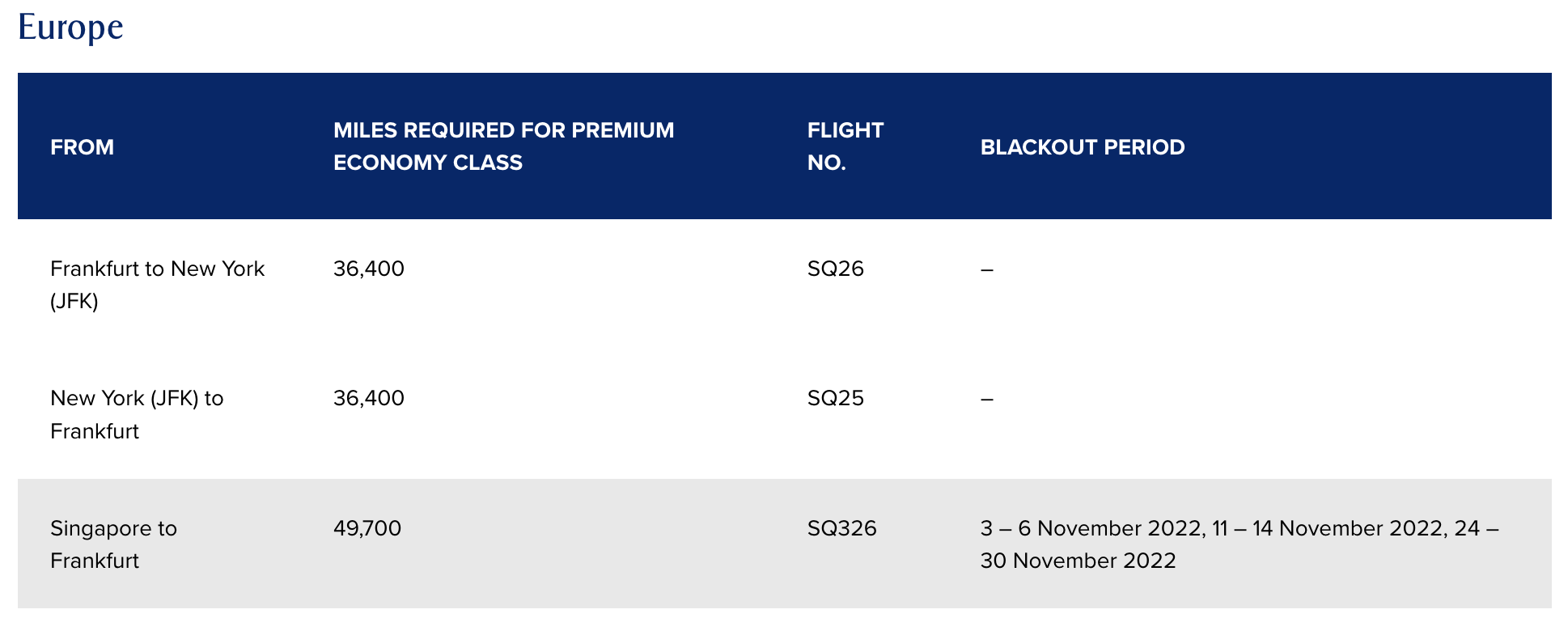The height and width of the screenshot is (618, 1568).
Task: Click the blackout dash in New York to Frankfurt row
Action: pos(987,399)
